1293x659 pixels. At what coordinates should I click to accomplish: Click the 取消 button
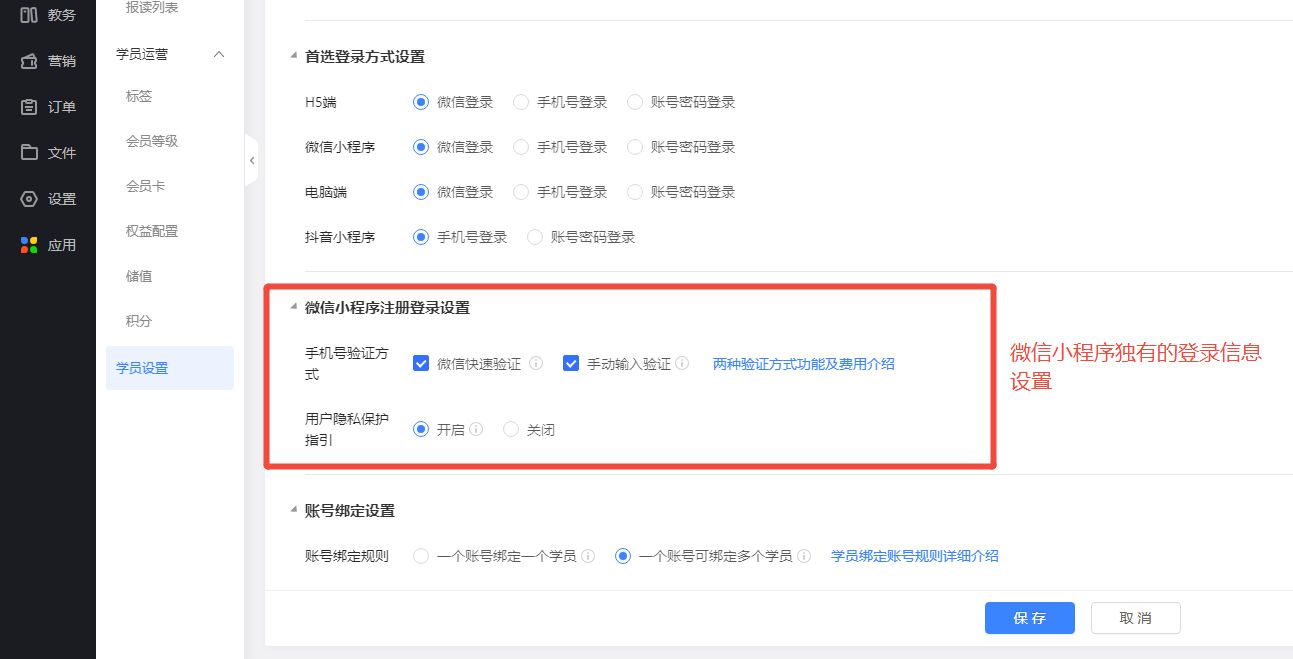[1135, 618]
